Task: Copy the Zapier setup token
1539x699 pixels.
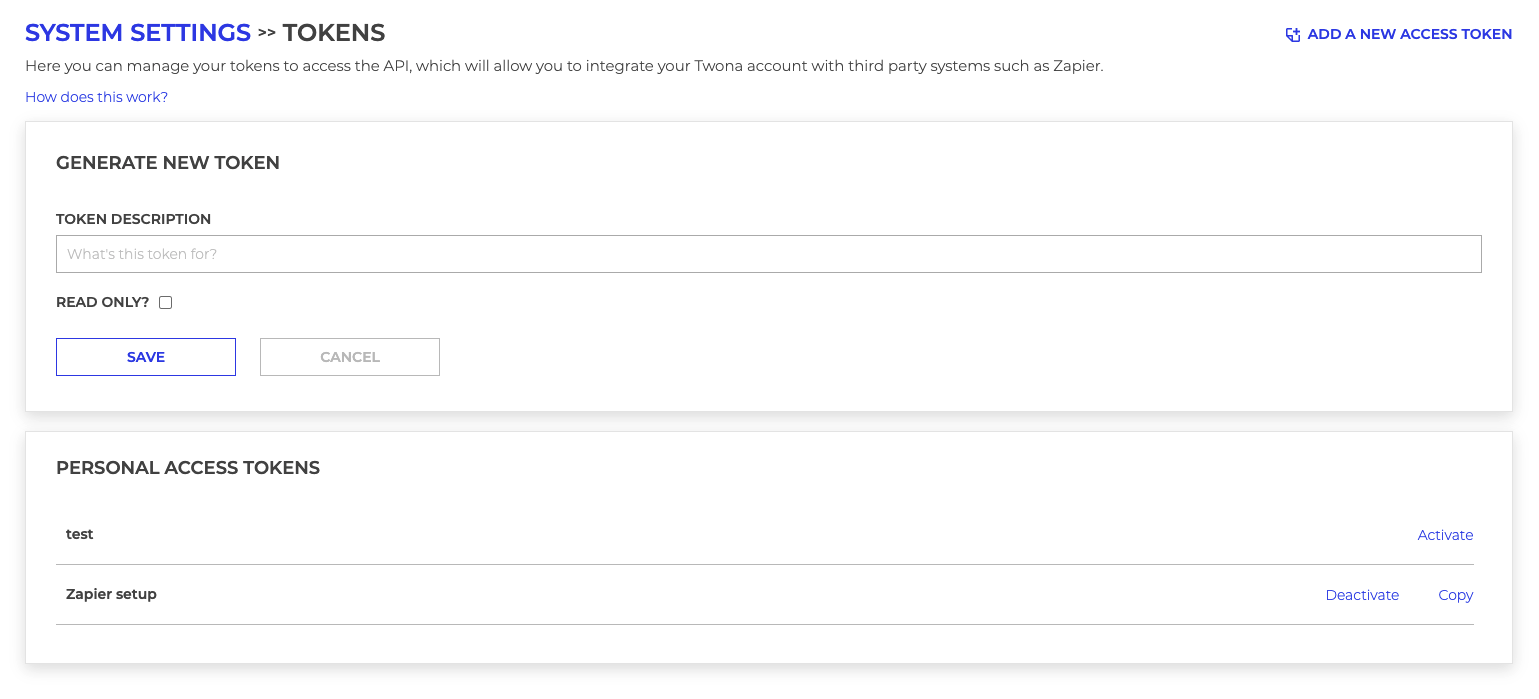Action: point(1455,595)
